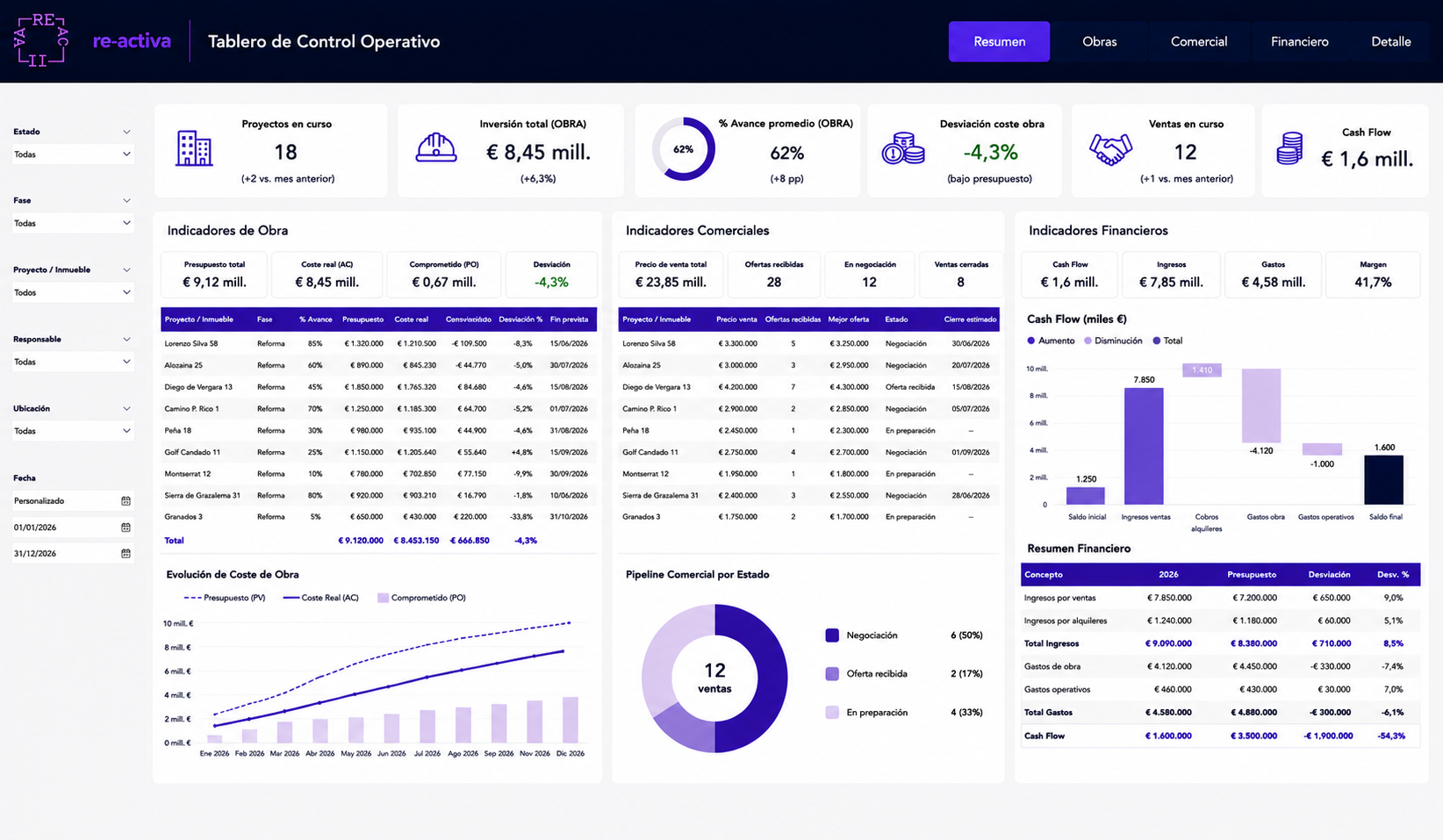Screen dimensions: 1443x840
Task: Sort commercial table by Precio venta column
Action: (736, 319)
